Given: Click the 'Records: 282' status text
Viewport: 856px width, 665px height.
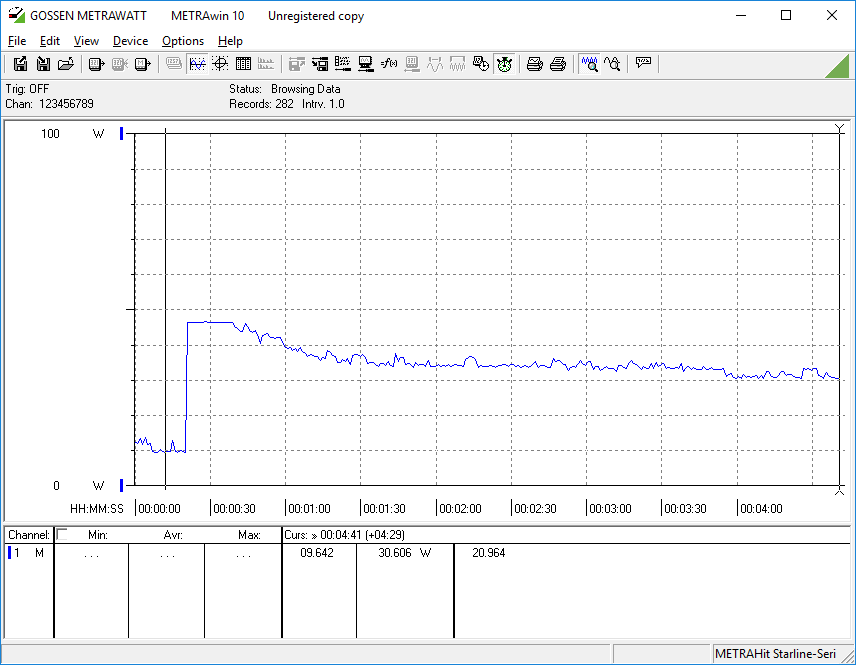Looking at the screenshot, I should pyautogui.click(x=261, y=104).
